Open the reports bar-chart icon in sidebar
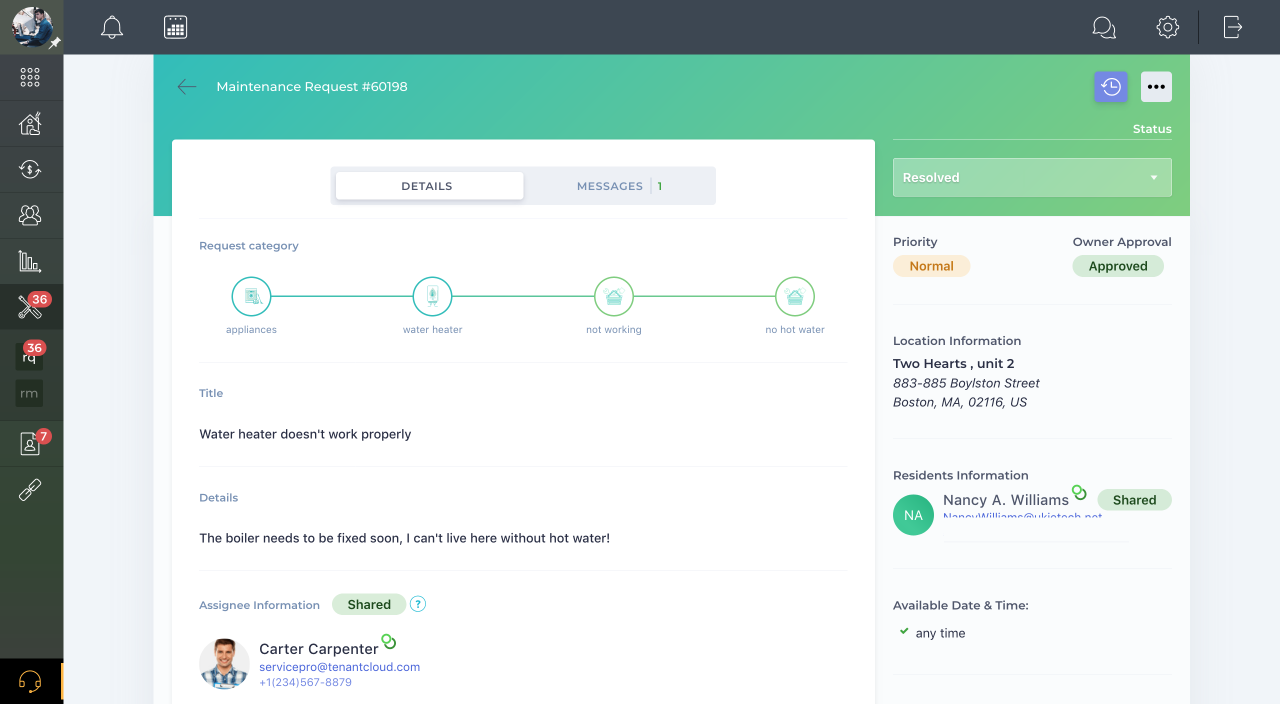The width and height of the screenshot is (1280, 704). pos(29,260)
